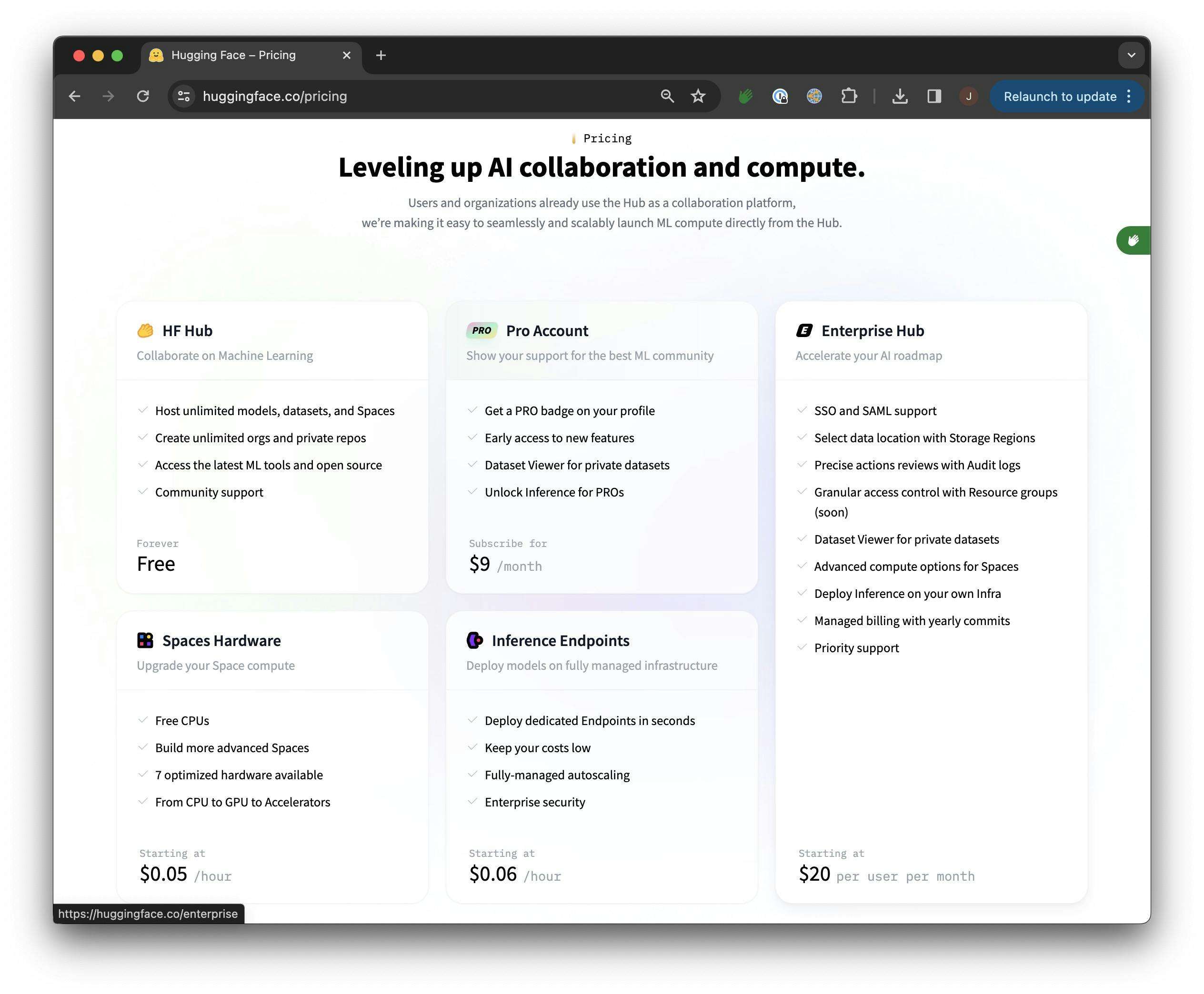Open the Pro Account card heading
This screenshot has width=1204, height=994.
pyautogui.click(x=546, y=331)
